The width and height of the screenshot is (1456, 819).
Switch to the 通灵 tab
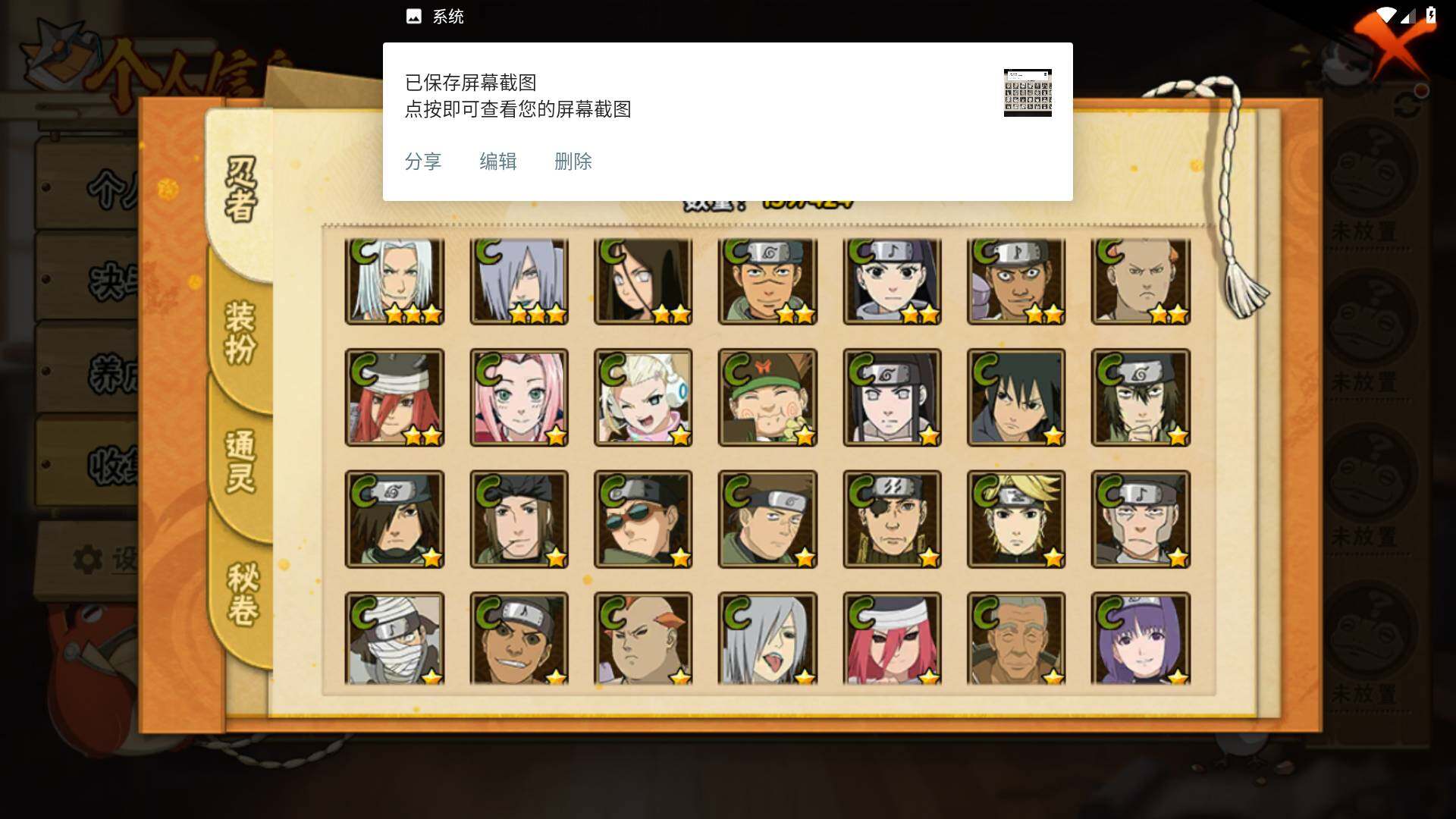(x=240, y=463)
